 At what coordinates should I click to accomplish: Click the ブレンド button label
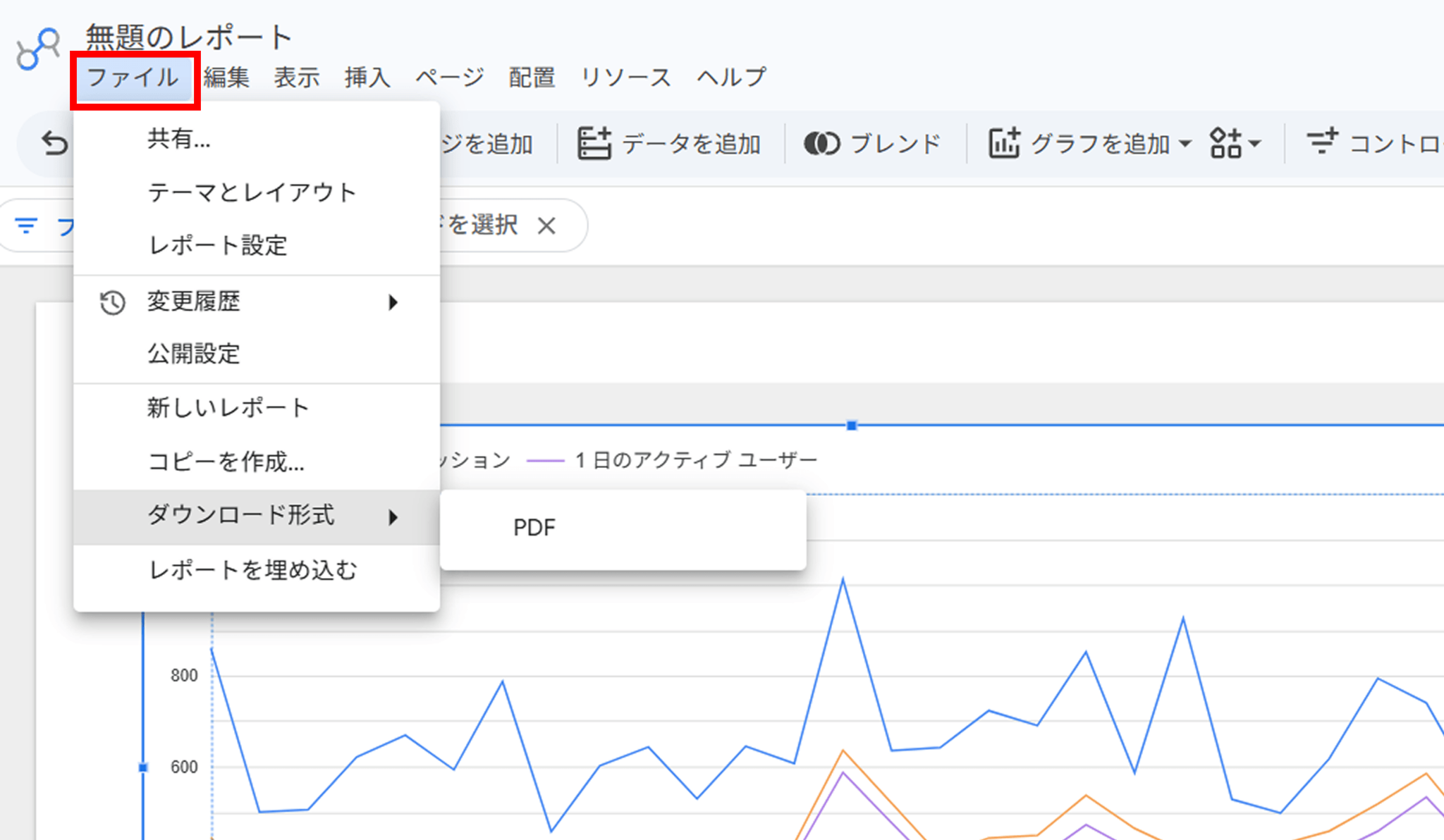pyautogui.click(x=896, y=144)
